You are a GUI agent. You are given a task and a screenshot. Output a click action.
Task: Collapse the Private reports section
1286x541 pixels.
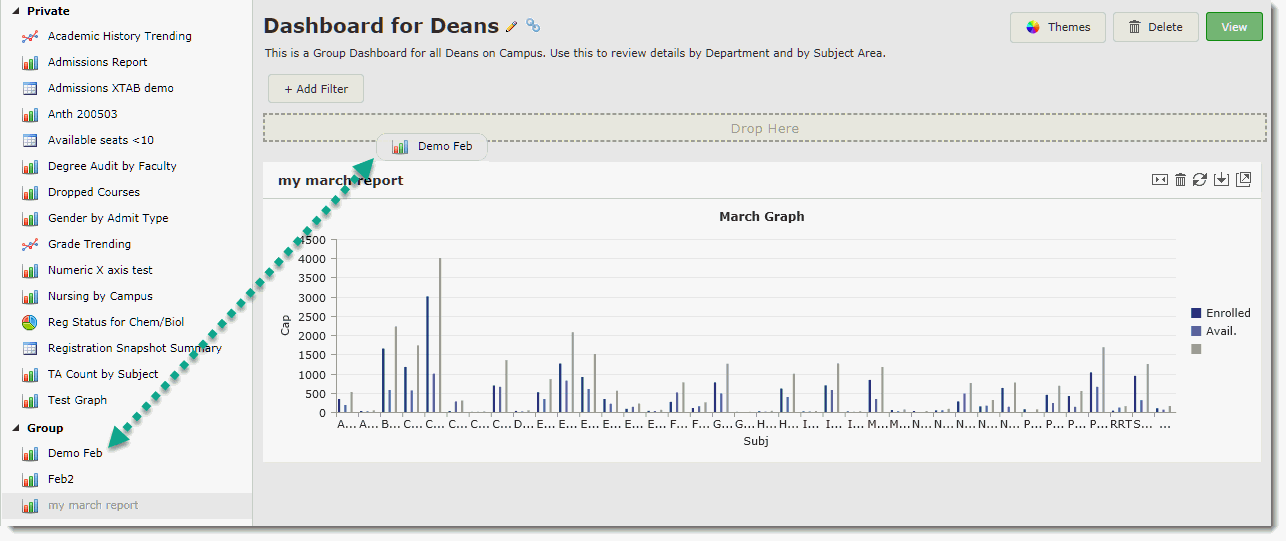15,11
